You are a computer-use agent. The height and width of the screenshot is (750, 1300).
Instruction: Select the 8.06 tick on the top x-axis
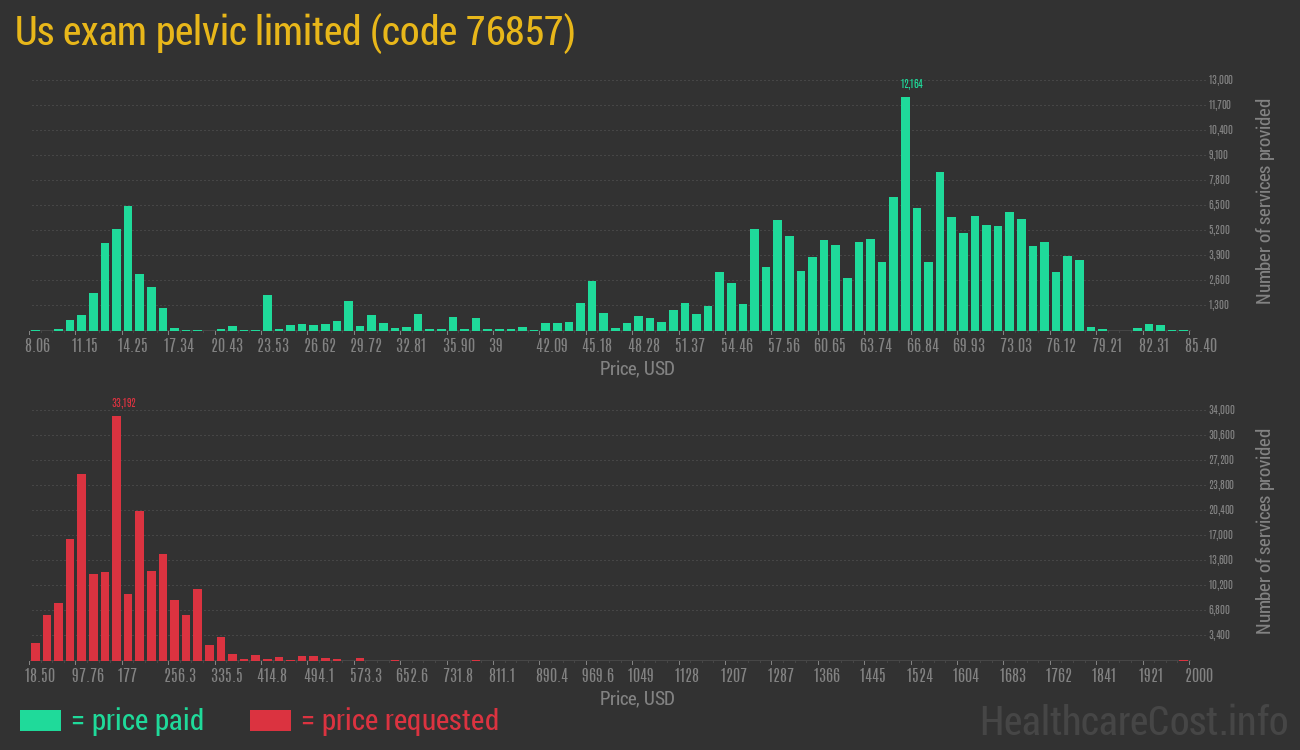point(37,346)
